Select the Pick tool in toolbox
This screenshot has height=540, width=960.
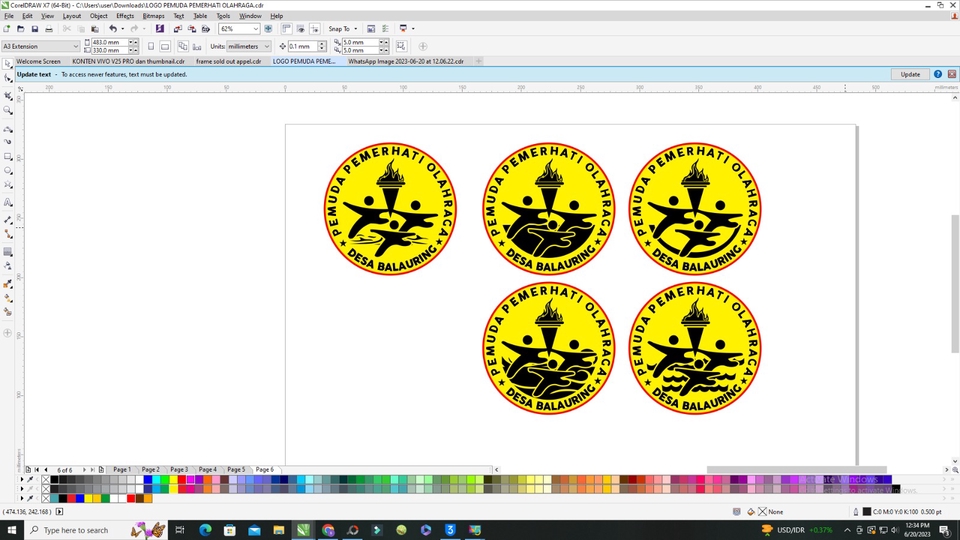point(8,64)
